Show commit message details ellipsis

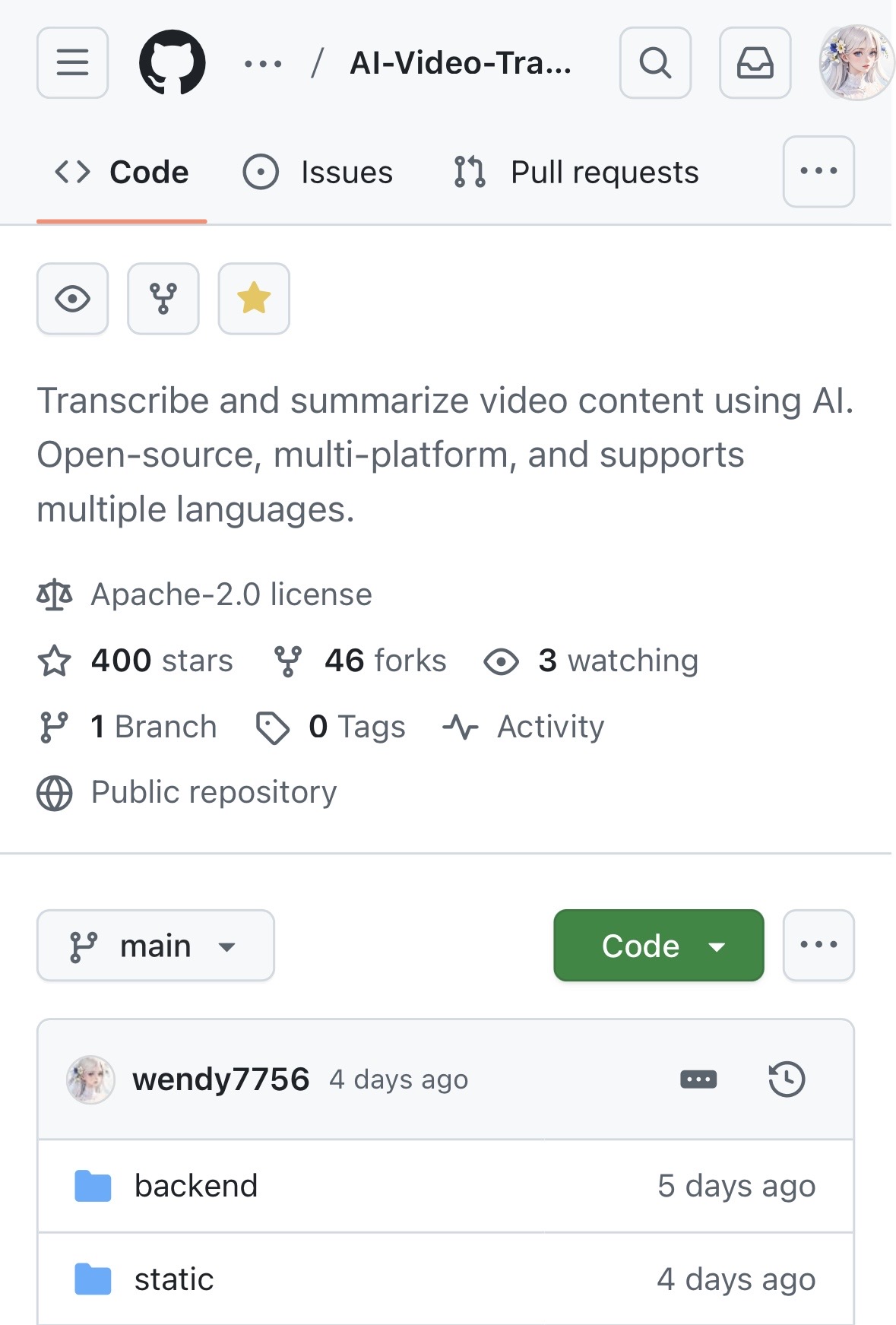pyautogui.click(x=698, y=1079)
